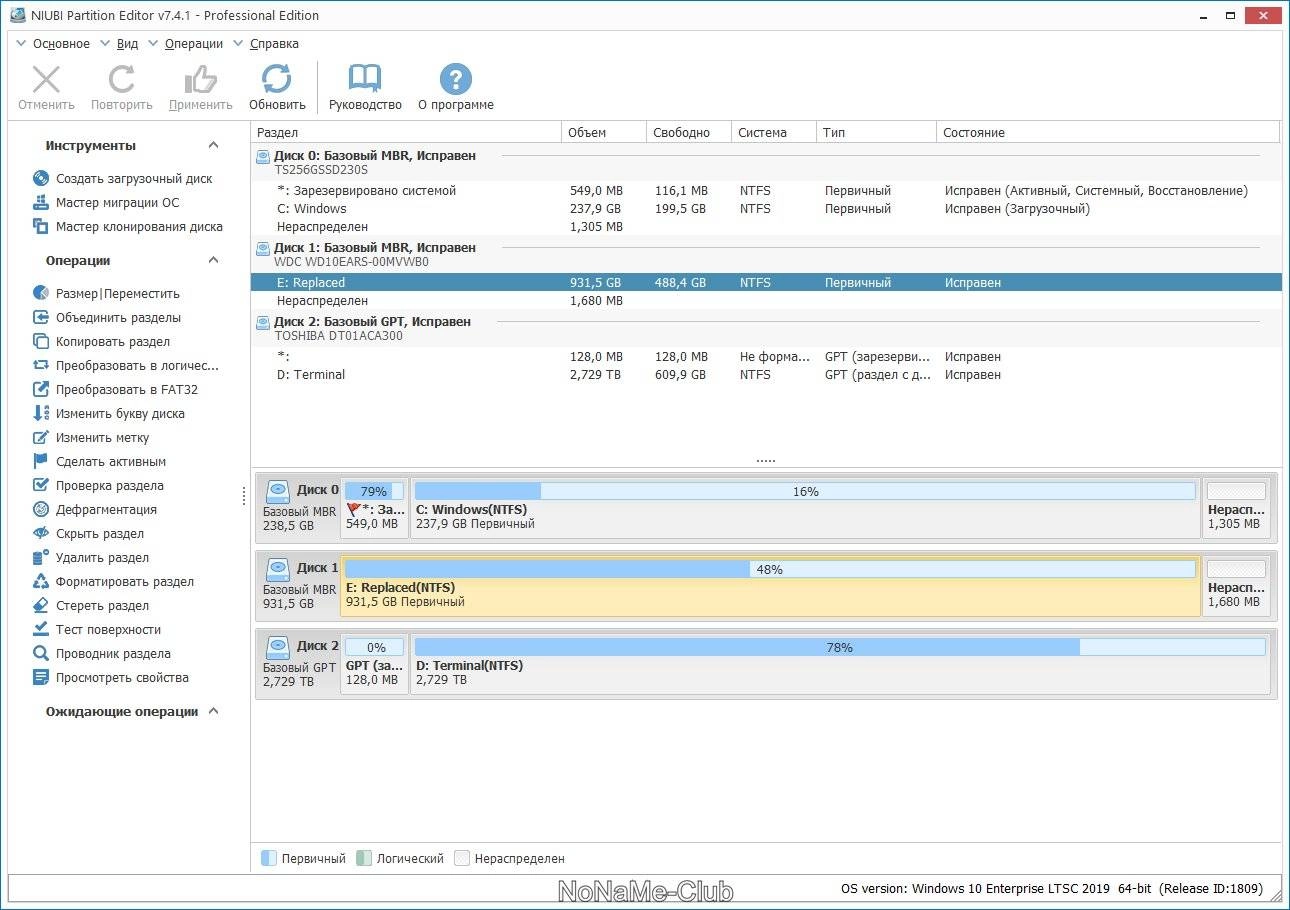Select Изменить метку operation

click(91, 438)
